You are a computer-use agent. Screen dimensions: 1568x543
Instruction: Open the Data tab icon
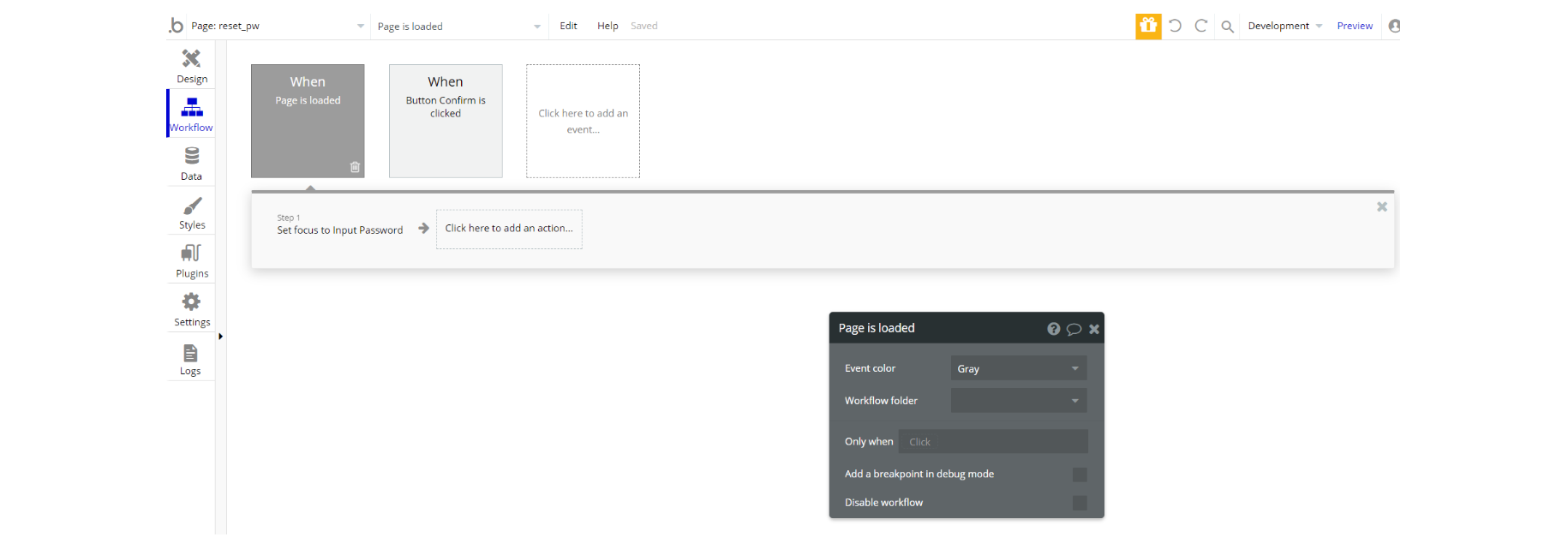pos(191,156)
